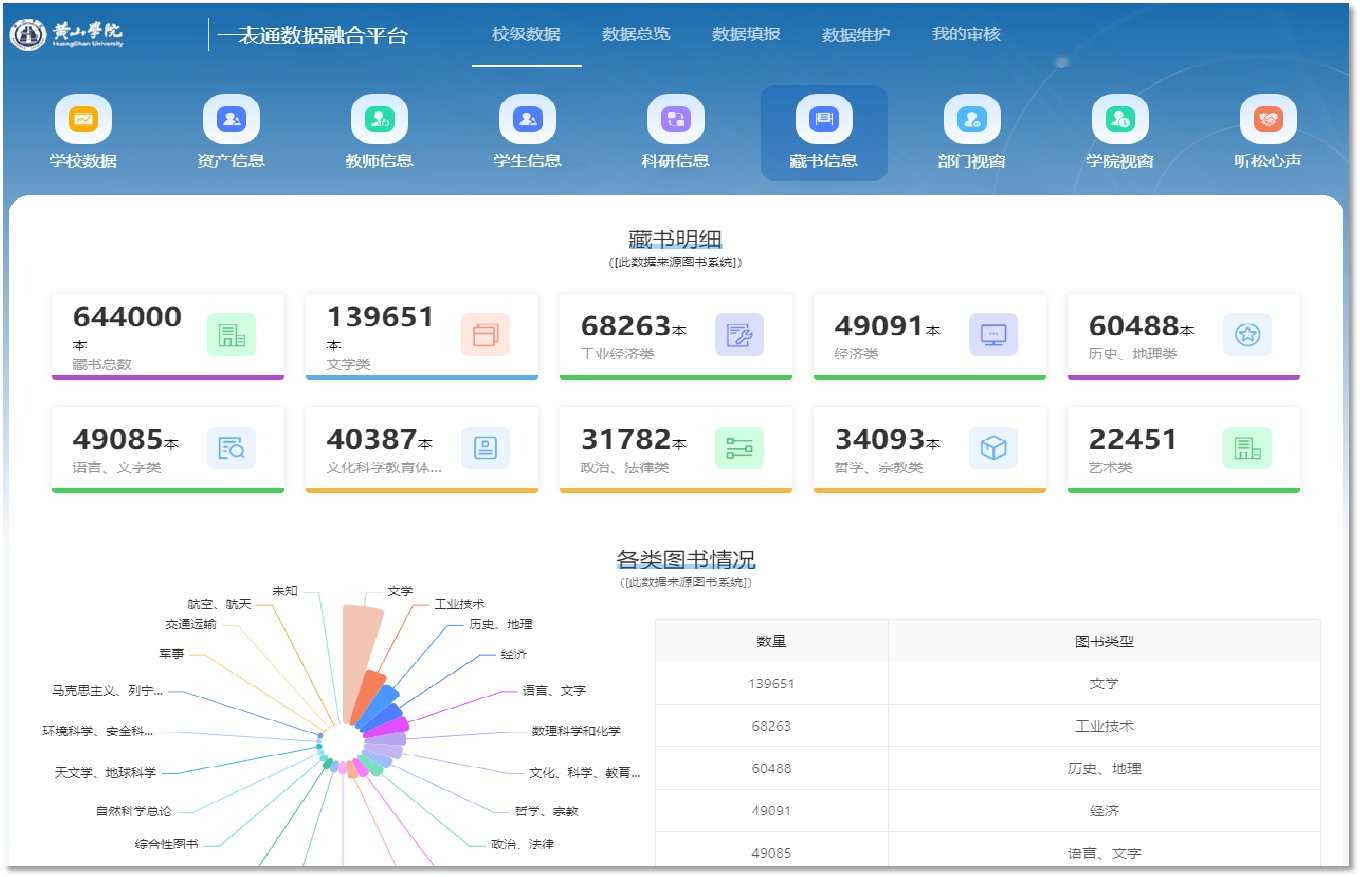Click the 文化科学教育体 card icon
Image resolution: width=1360 pixels, height=877 pixels.
coord(485,449)
